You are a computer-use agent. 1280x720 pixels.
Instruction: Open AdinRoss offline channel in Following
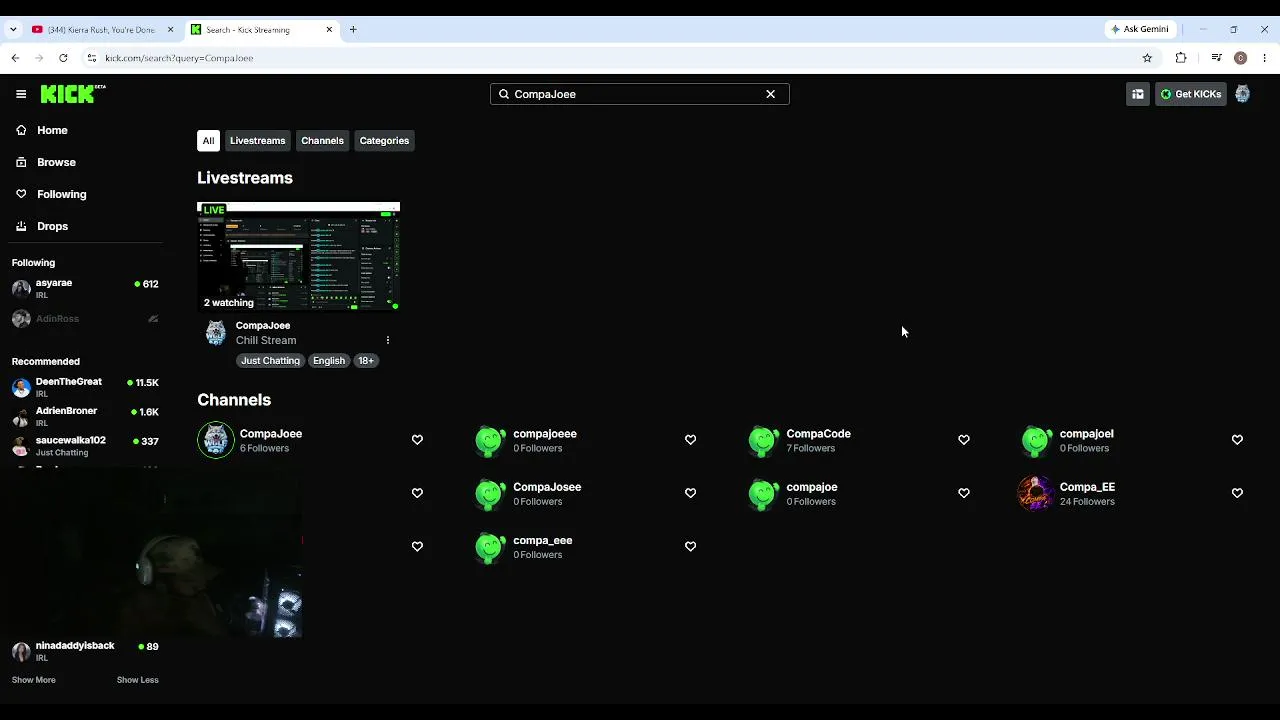(85, 319)
